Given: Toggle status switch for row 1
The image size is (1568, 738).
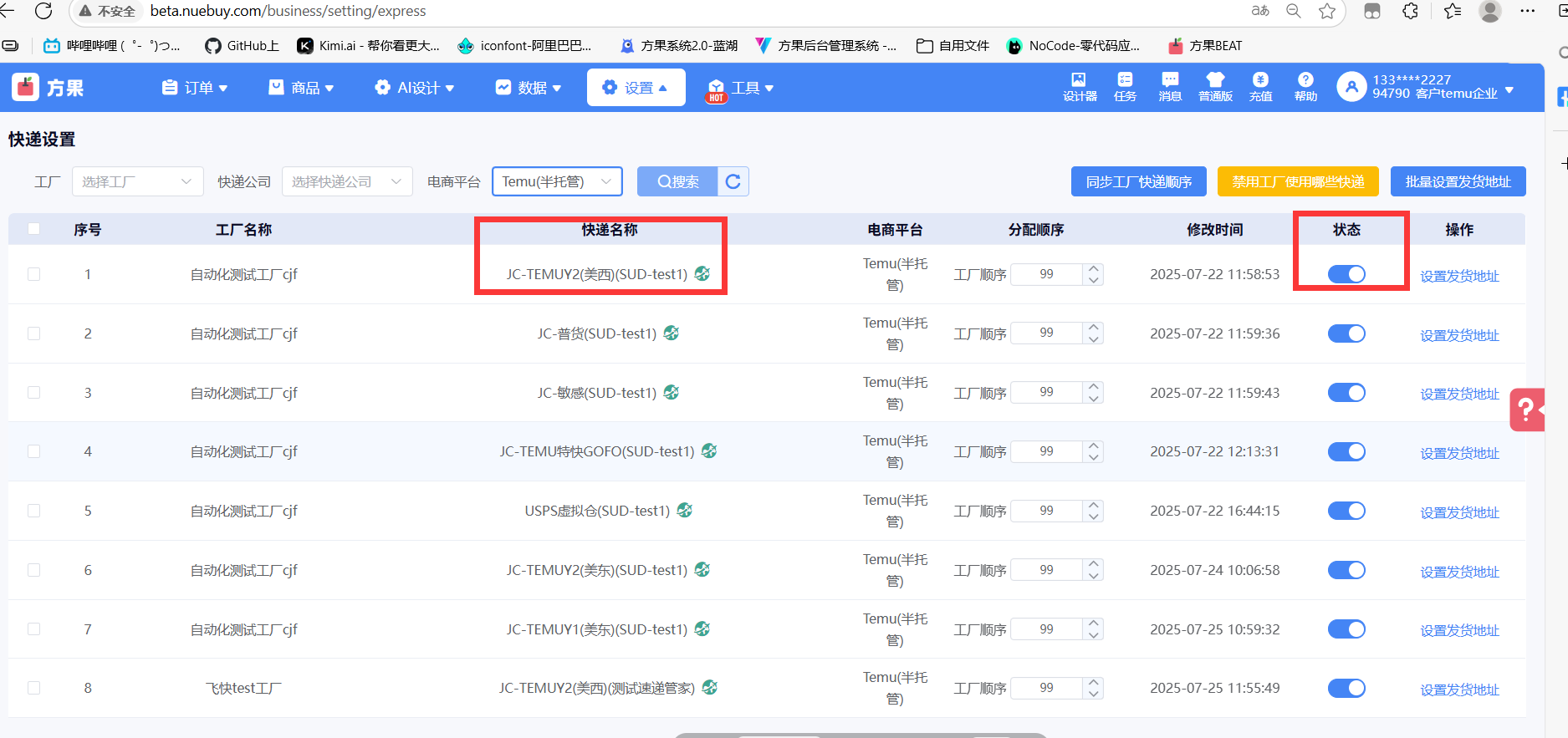Looking at the screenshot, I should tap(1346, 274).
